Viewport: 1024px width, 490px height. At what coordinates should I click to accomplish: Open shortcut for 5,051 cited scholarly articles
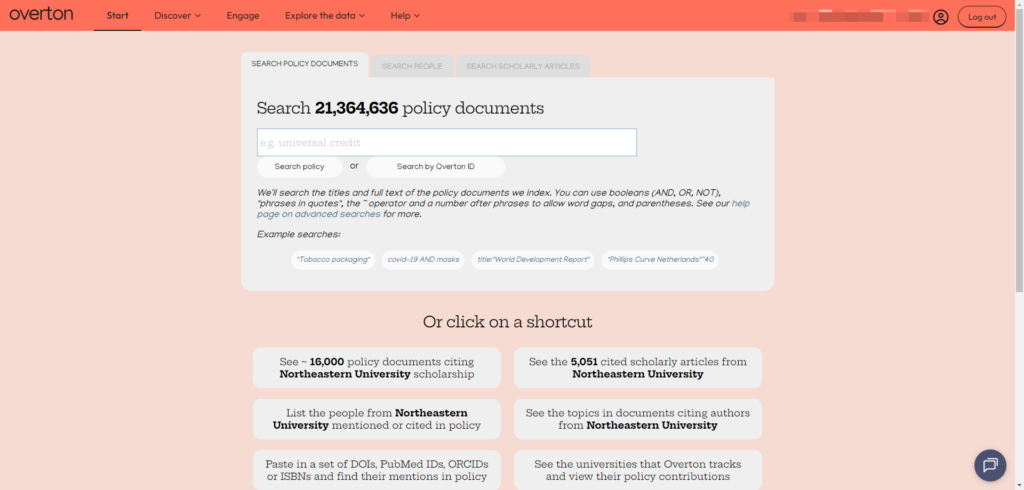[x=637, y=368]
